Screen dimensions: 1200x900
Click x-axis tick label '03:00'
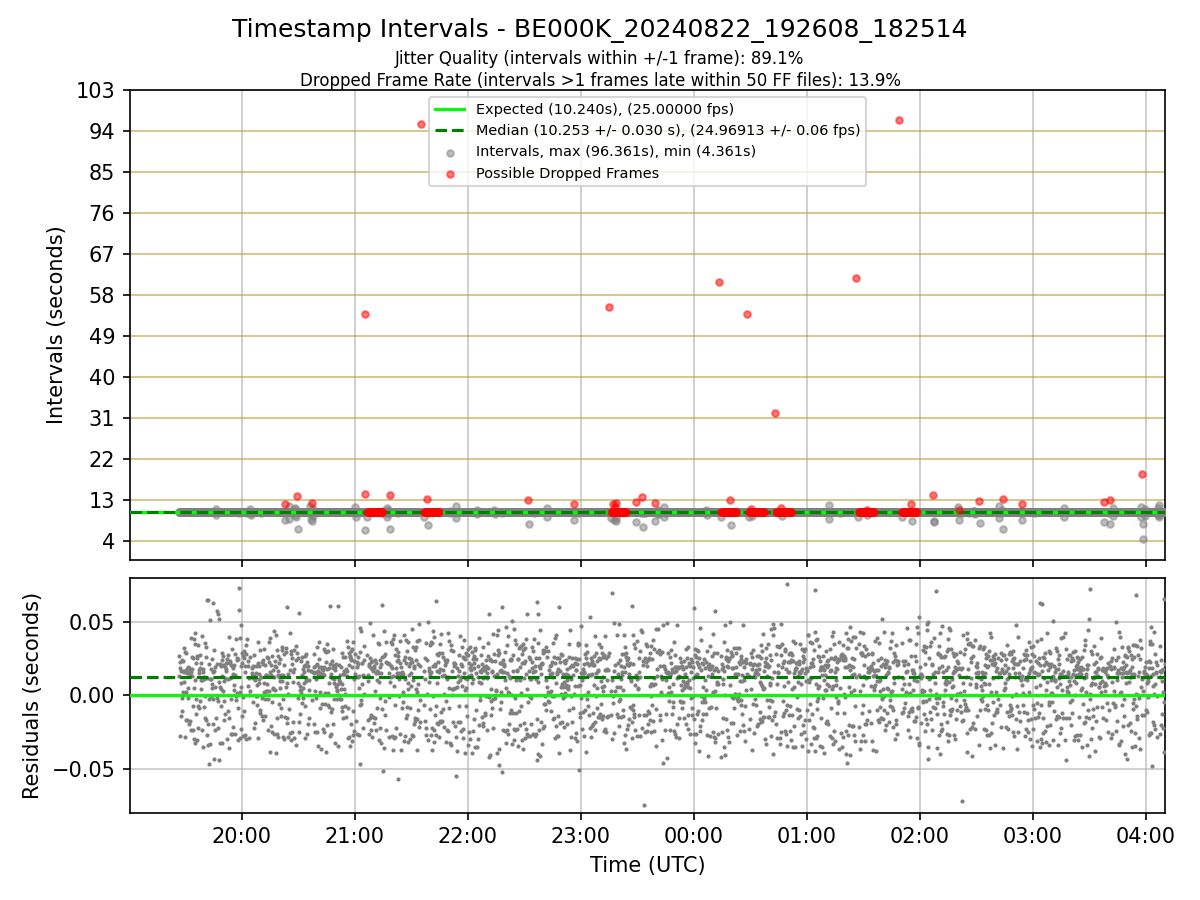pyautogui.click(x=1033, y=835)
